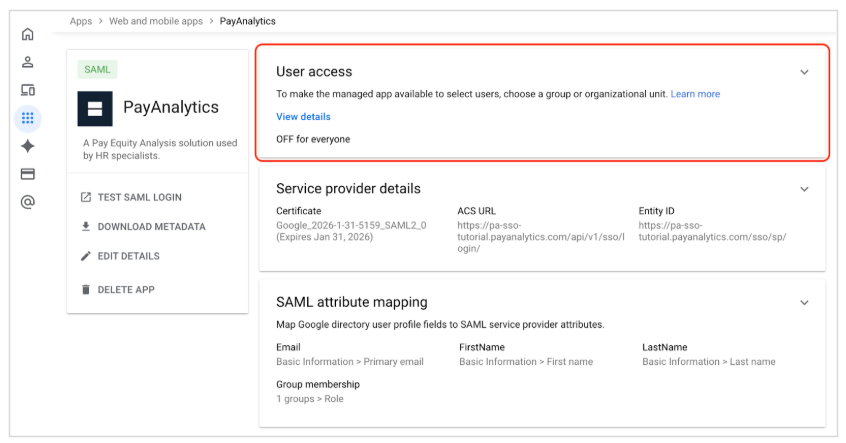Expand the SAML attribute mapping chevron
The height and width of the screenshot is (443, 846).
(x=804, y=302)
